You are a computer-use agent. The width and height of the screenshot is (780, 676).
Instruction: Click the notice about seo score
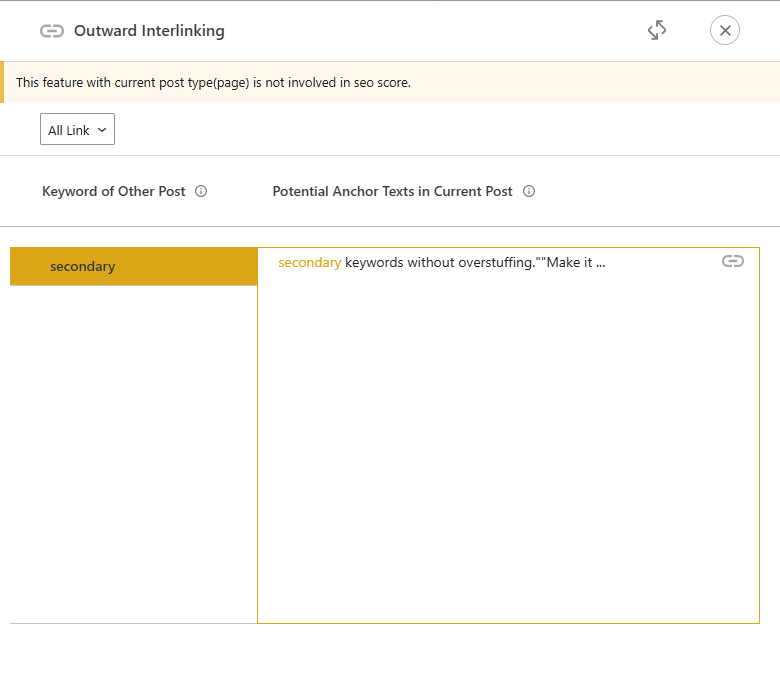click(390, 83)
